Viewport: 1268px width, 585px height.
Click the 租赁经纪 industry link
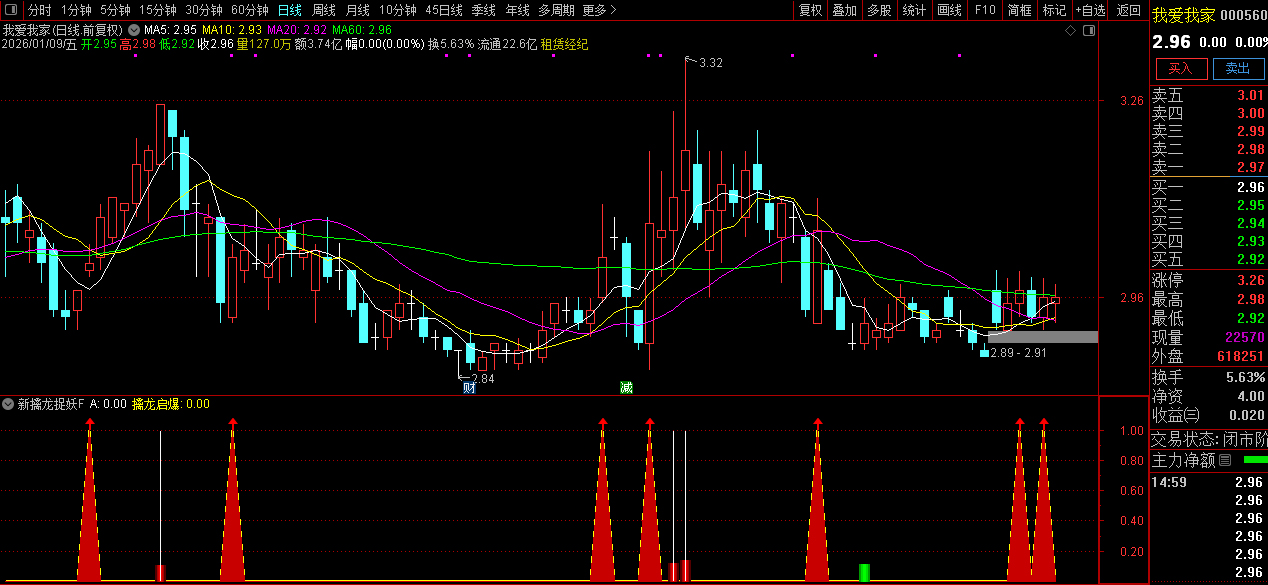coord(564,44)
